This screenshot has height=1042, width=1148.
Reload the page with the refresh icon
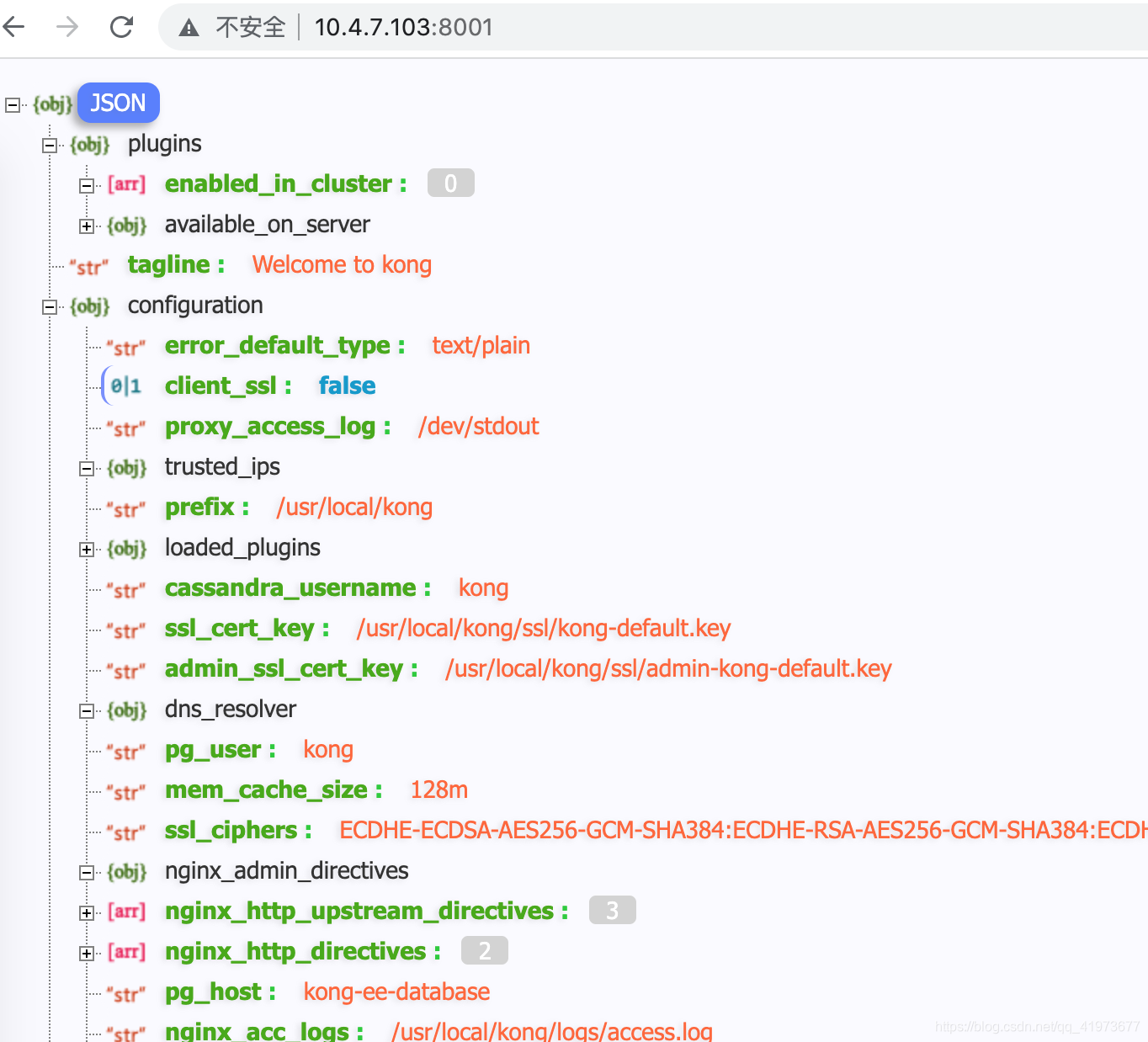point(122,27)
